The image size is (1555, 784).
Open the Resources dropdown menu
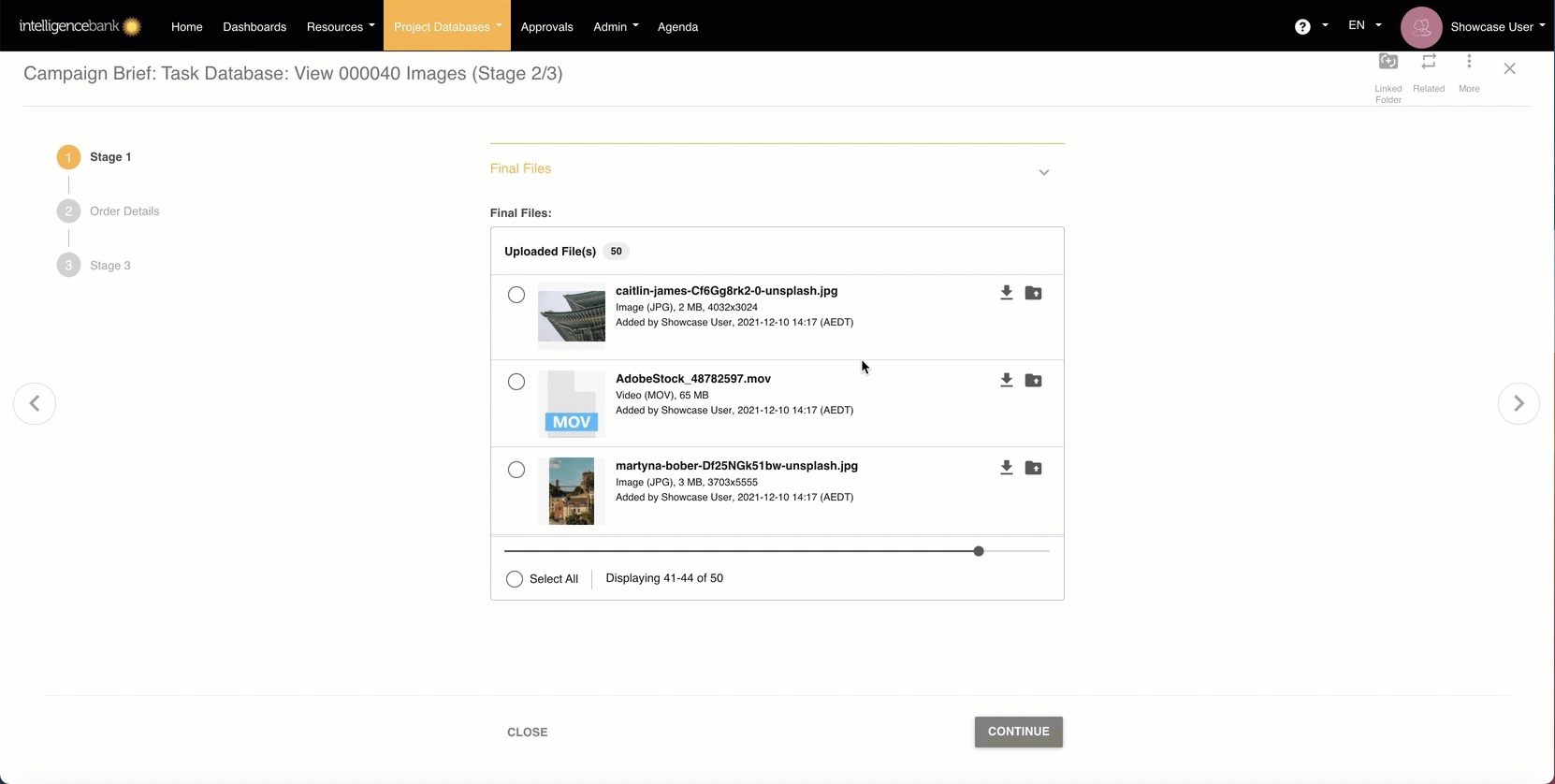pos(340,27)
